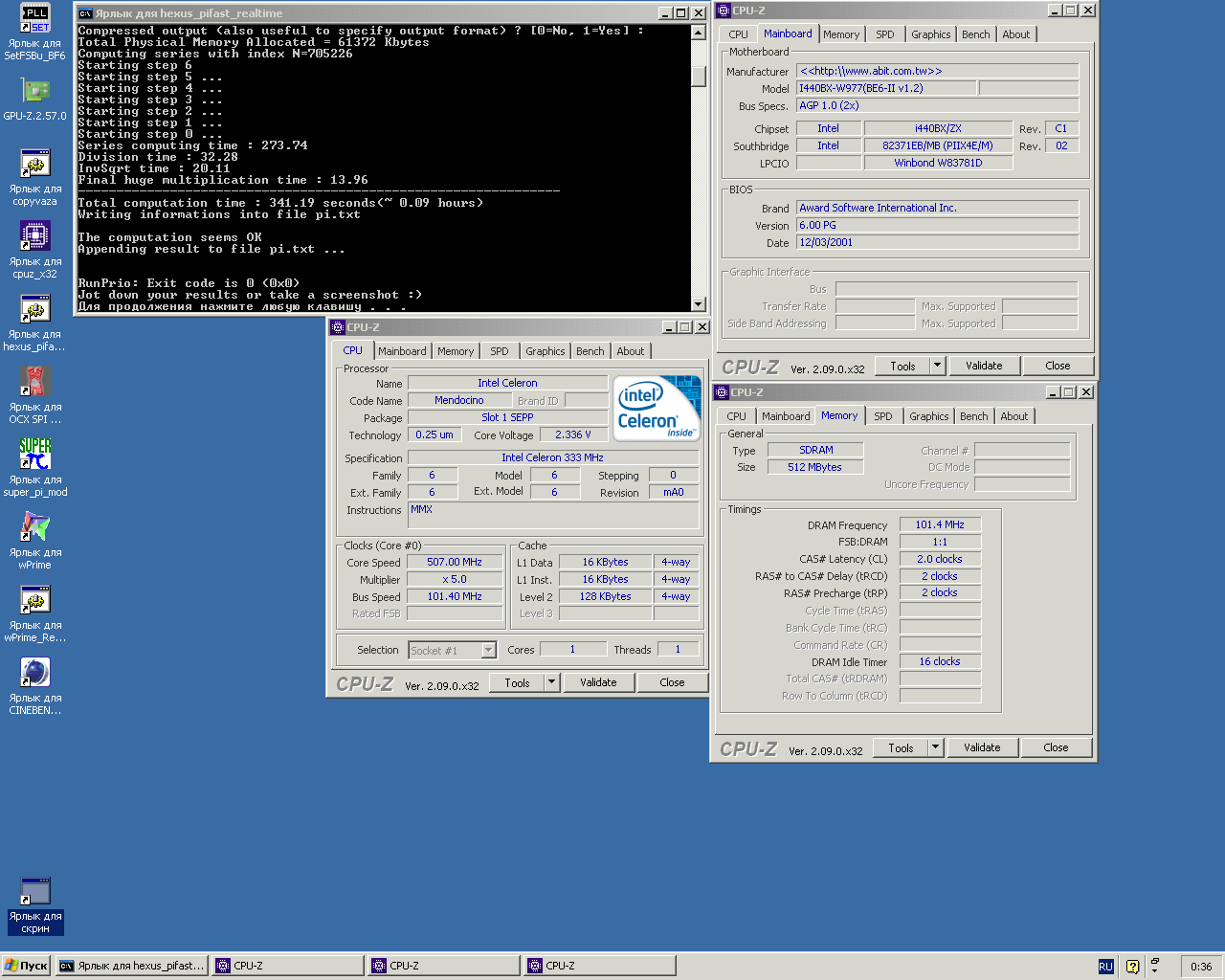Click the tray icon beside the clock
Image resolution: width=1225 pixels, height=980 pixels.
(x=1155, y=966)
